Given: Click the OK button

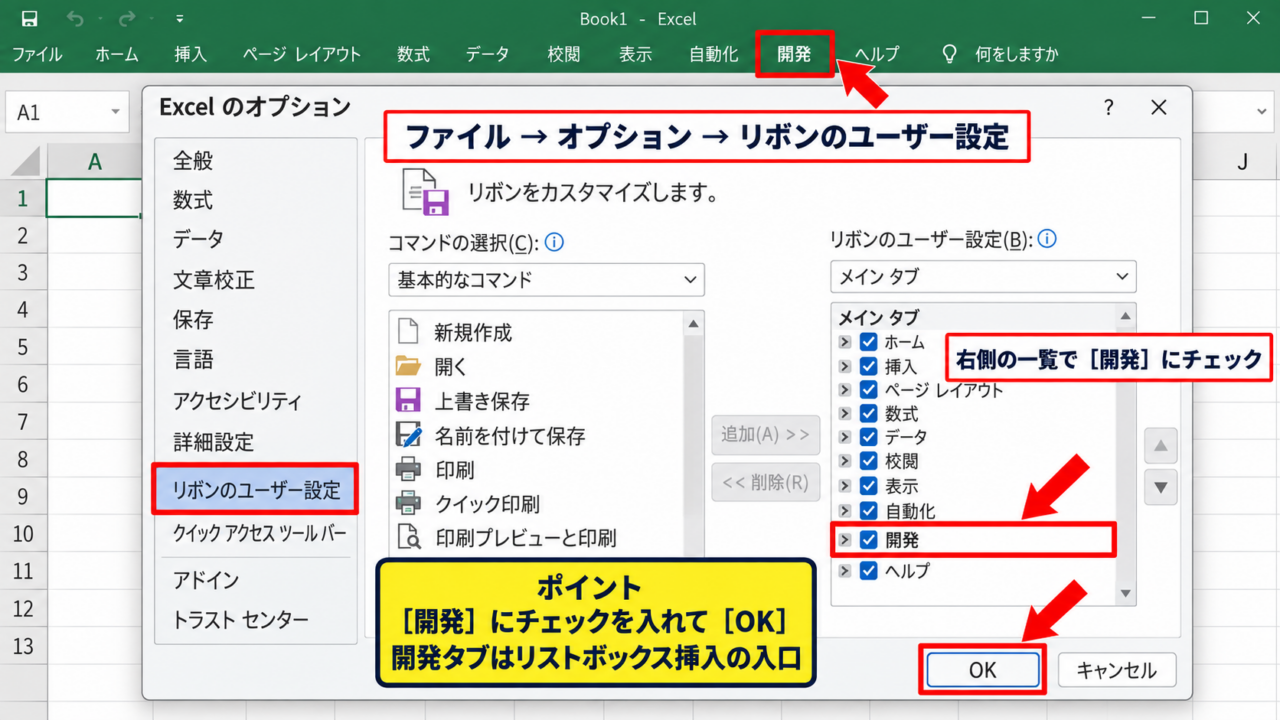Looking at the screenshot, I should (983, 670).
